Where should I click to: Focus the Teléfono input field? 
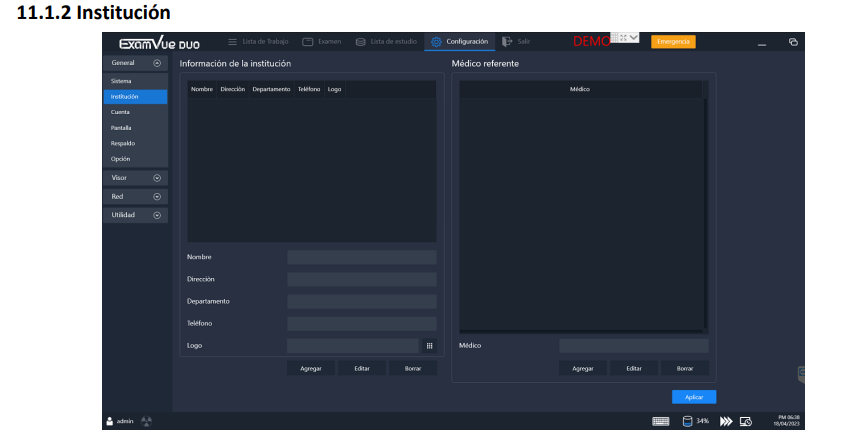pos(362,324)
